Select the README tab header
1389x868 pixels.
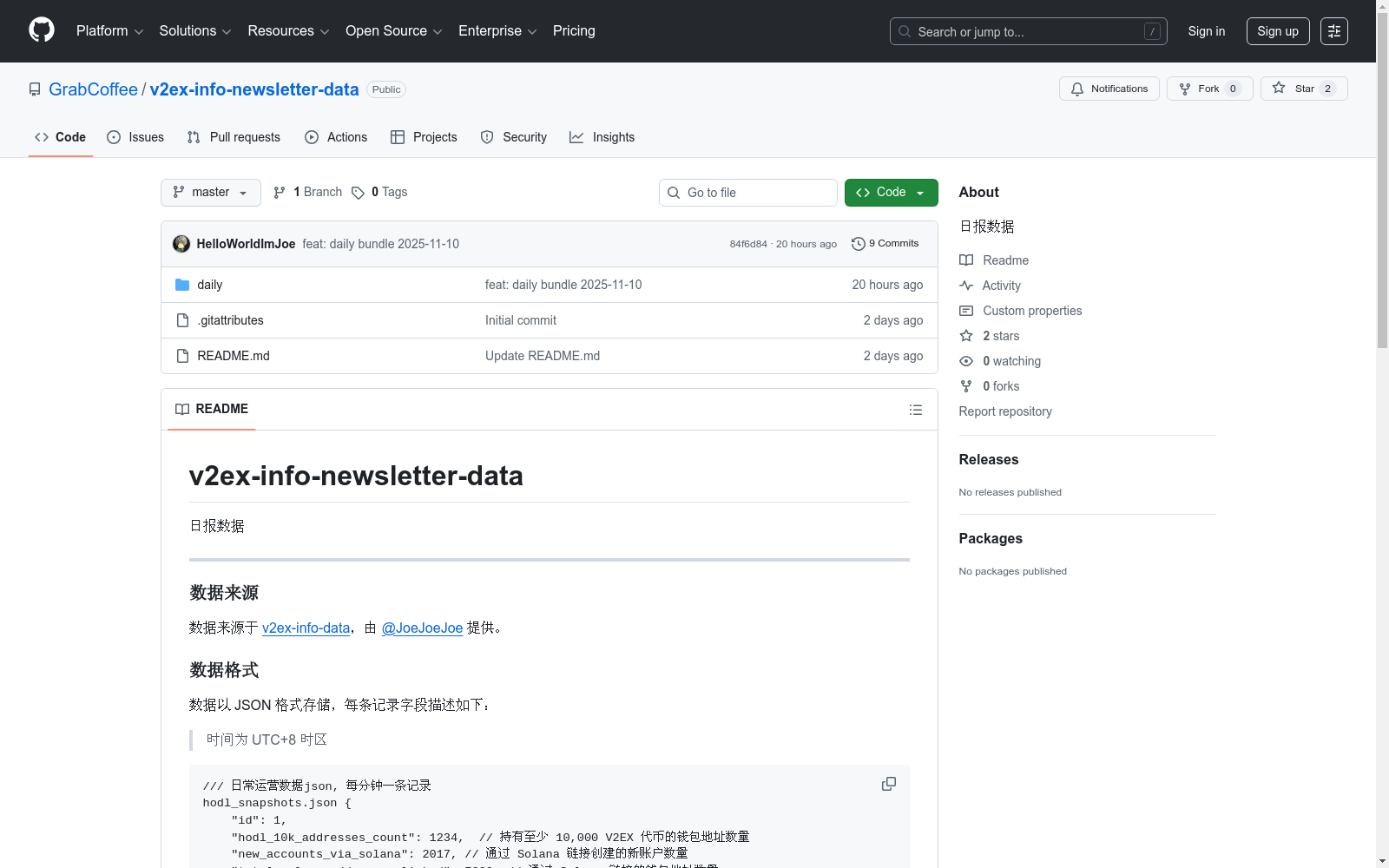212,409
